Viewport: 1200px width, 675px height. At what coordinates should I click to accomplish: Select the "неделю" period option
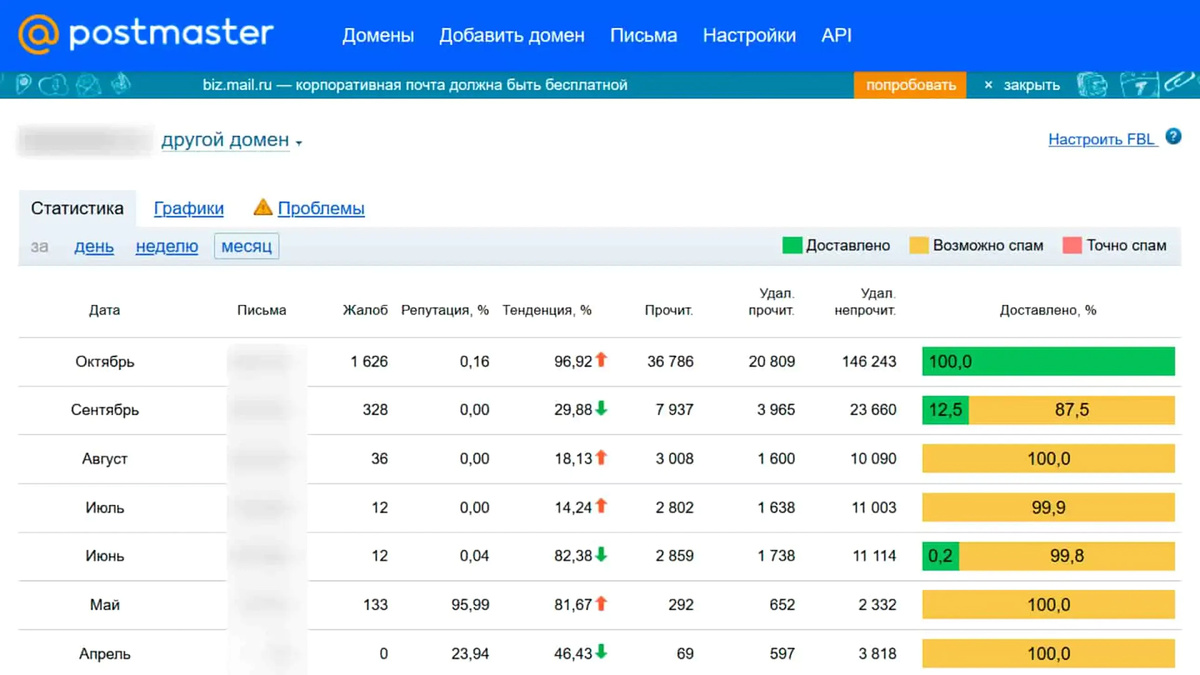pos(166,246)
